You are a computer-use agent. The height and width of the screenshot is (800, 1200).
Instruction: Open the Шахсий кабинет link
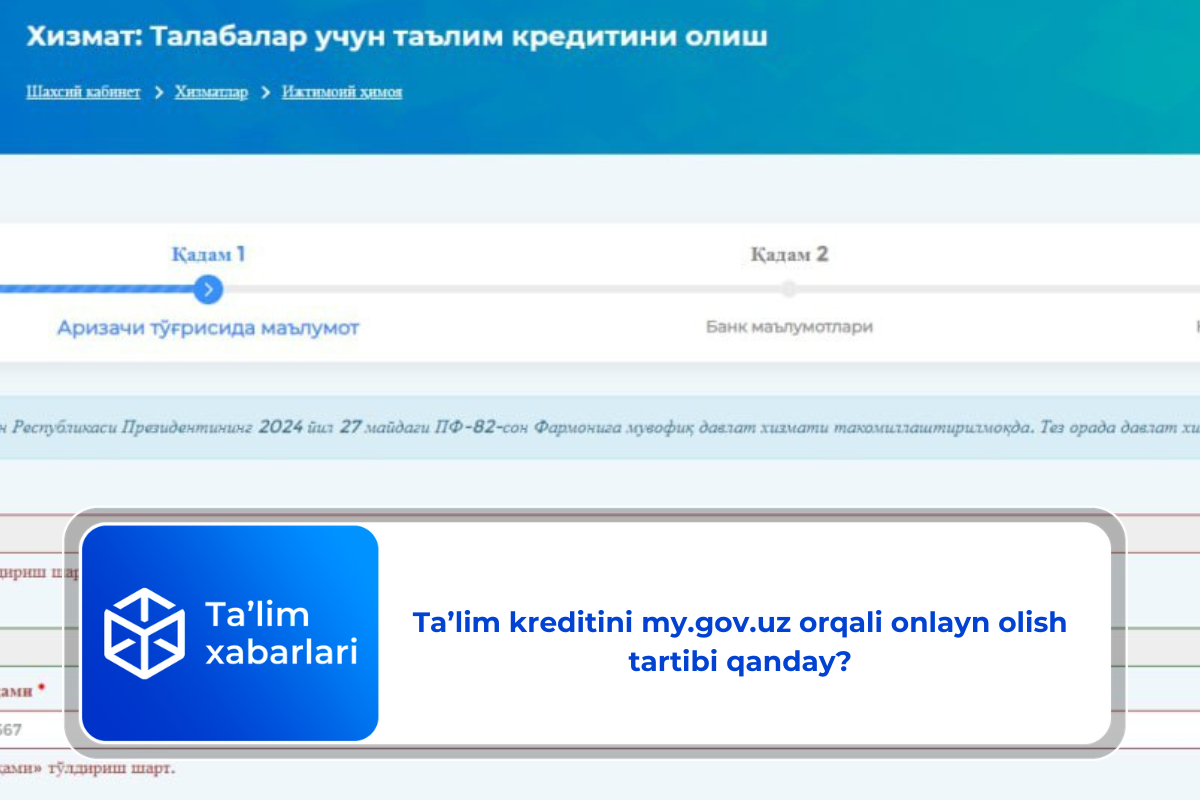coord(83,91)
